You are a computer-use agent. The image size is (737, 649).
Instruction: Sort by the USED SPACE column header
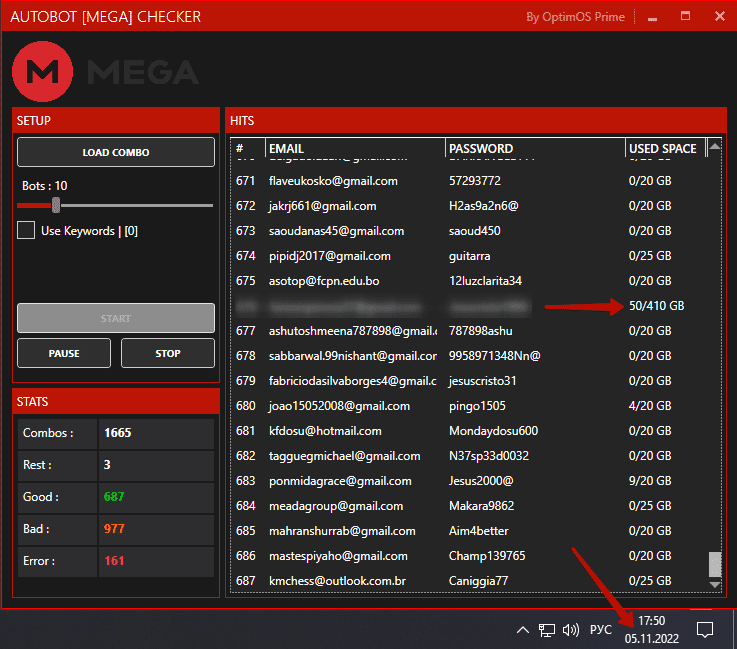click(x=662, y=148)
